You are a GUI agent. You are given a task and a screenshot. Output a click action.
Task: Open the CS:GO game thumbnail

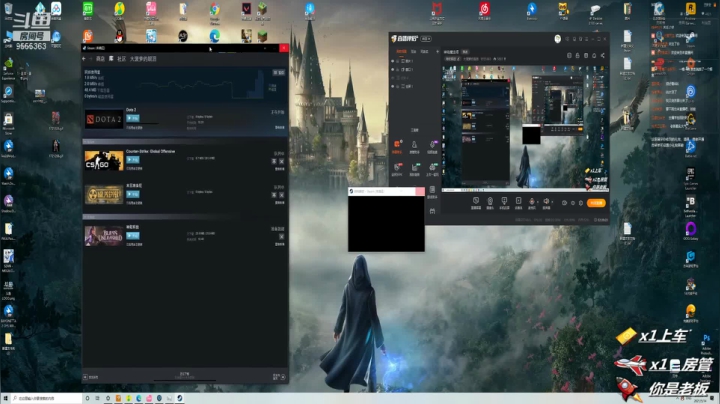[104, 161]
